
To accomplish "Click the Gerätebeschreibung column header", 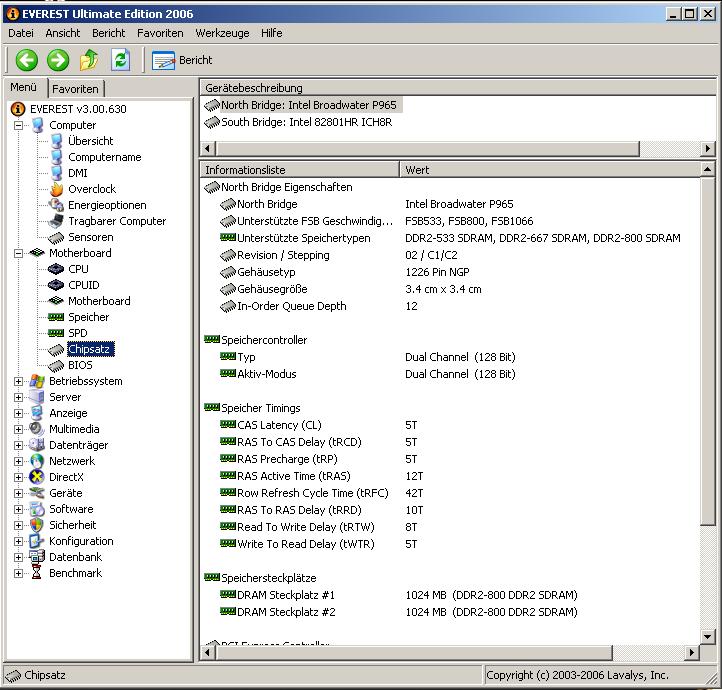I will (x=457, y=88).
